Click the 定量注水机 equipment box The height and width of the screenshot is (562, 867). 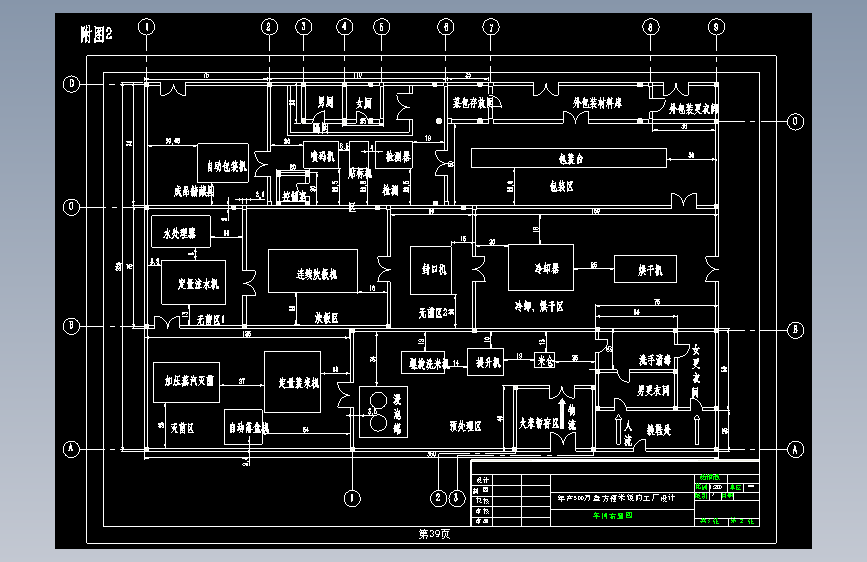coord(194,283)
